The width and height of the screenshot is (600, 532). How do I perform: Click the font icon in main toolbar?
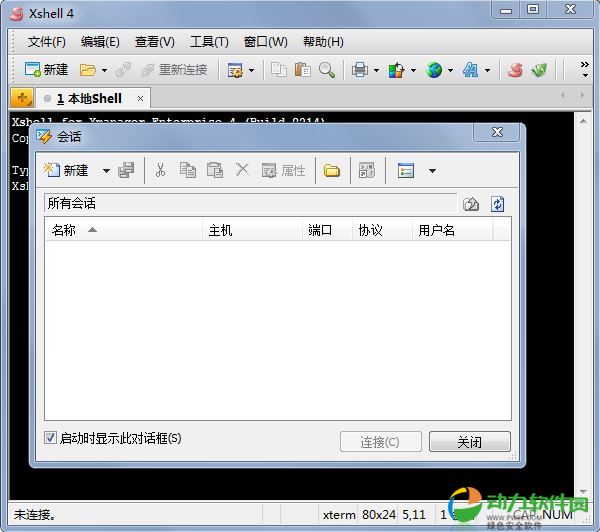[x=470, y=70]
